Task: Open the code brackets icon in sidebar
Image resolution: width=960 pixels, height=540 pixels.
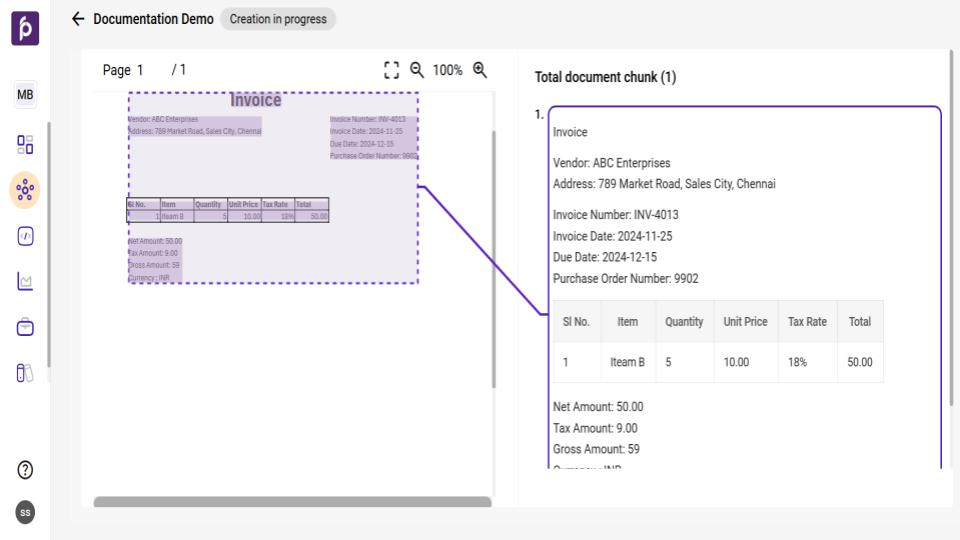Action: 25,236
